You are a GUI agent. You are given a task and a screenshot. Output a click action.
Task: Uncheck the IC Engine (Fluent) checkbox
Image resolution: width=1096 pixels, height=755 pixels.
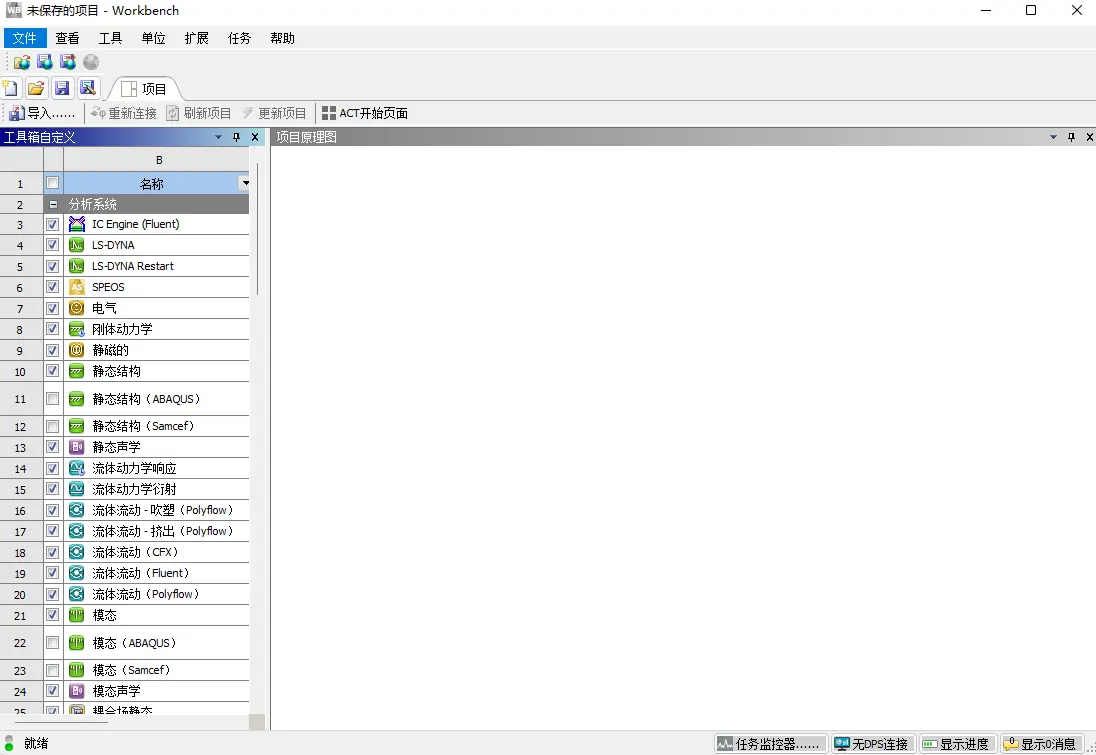[x=52, y=224]
